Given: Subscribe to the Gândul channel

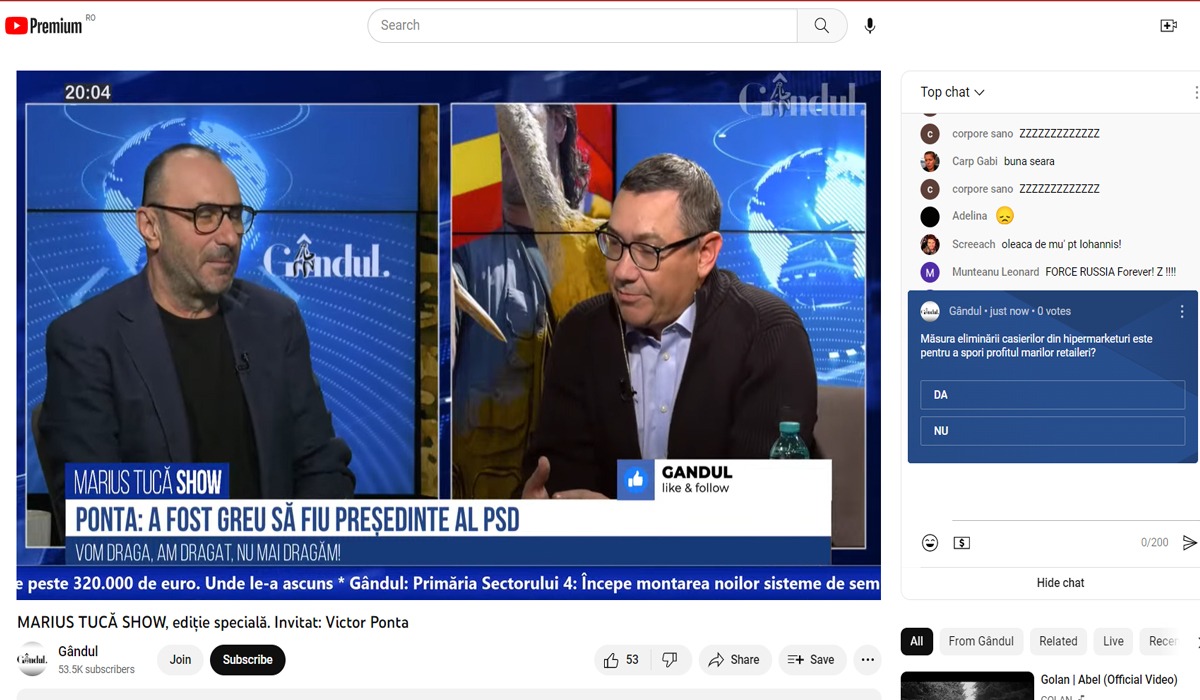Looking at the screenshot, I should tap(248, 660).
